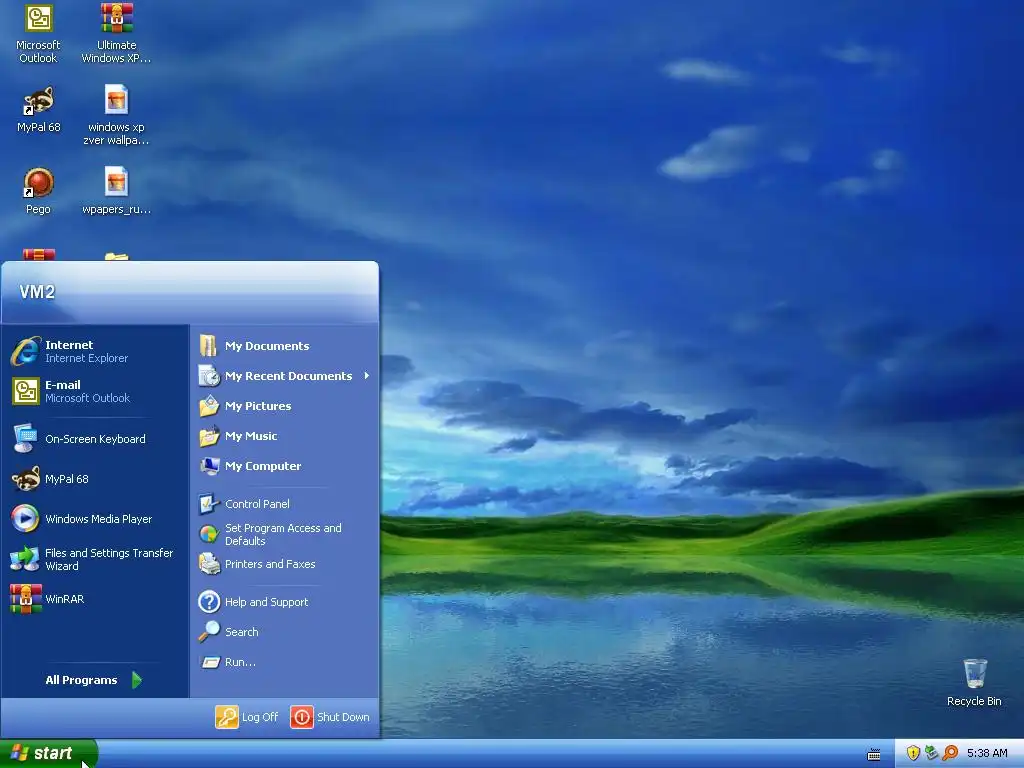Launch WinRAR from the Start menu
Screen dimensions: 1024x768
[x=95, y=599]
